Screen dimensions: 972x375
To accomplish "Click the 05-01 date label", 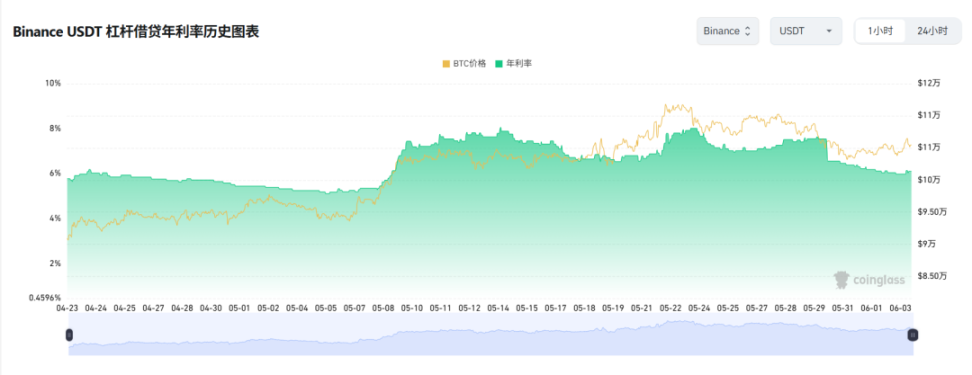I will [239, 307].
